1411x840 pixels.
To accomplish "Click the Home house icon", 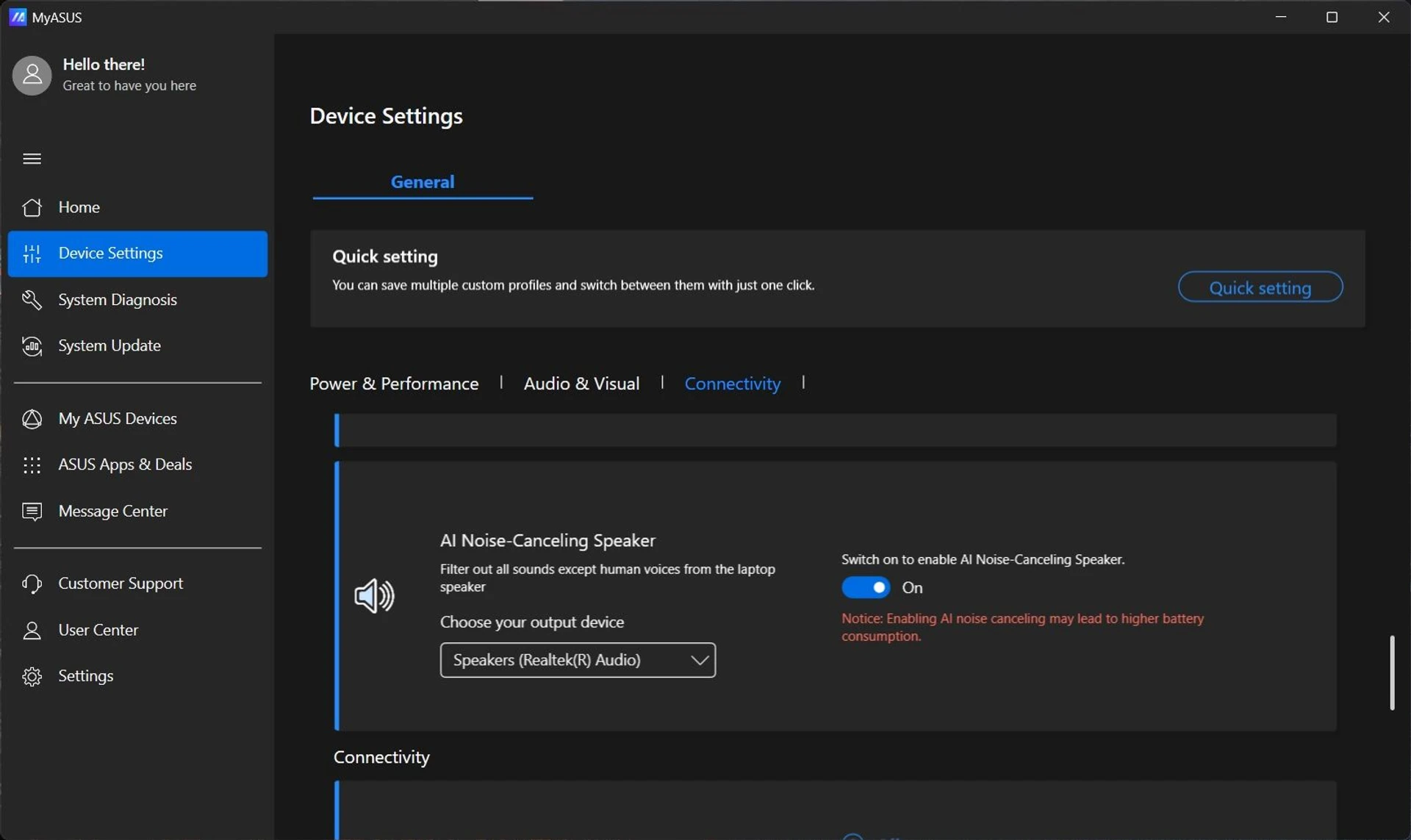I will coord(32,207).
